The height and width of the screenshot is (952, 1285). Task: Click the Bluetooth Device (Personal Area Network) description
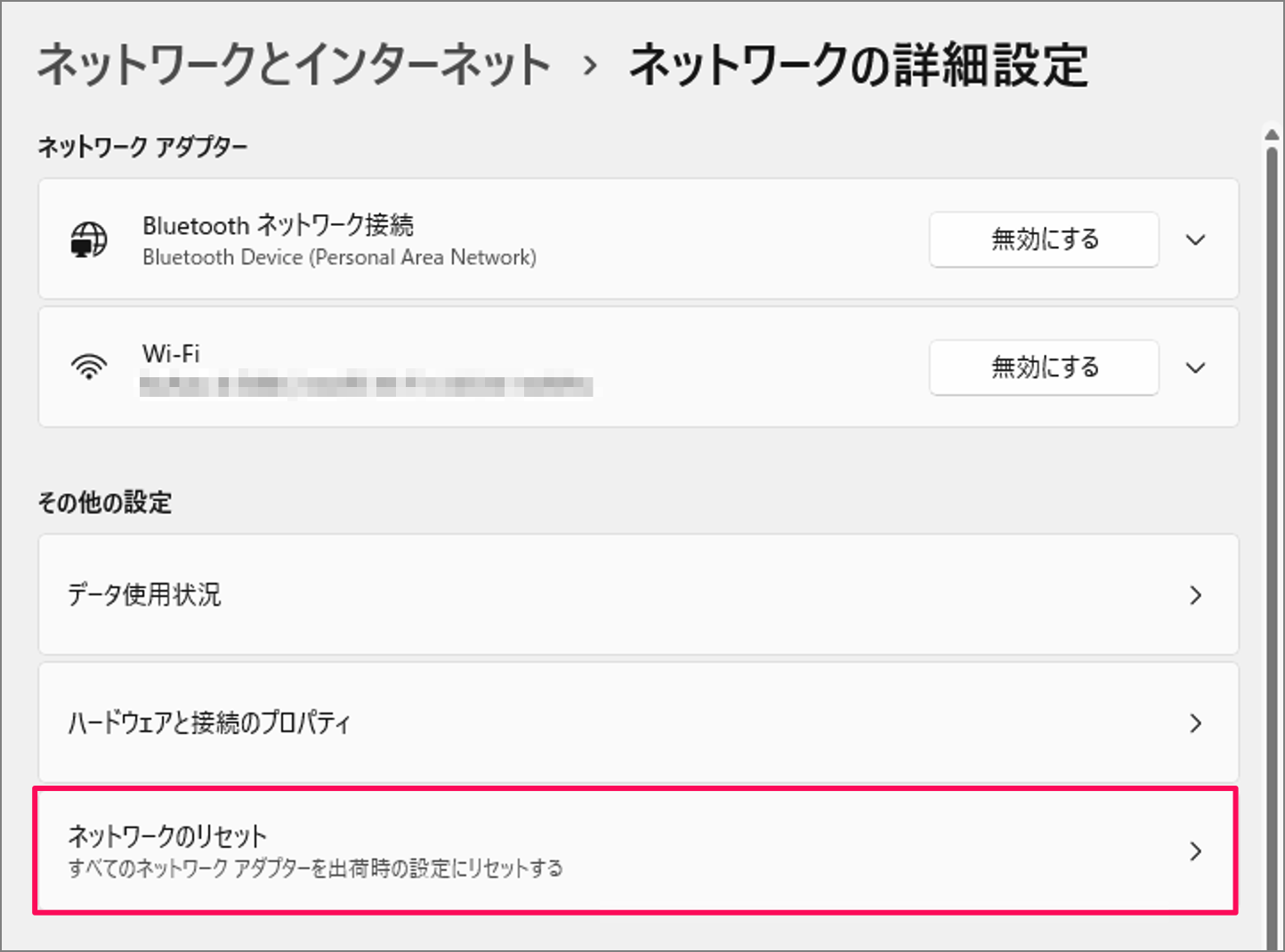coord(339,257)
